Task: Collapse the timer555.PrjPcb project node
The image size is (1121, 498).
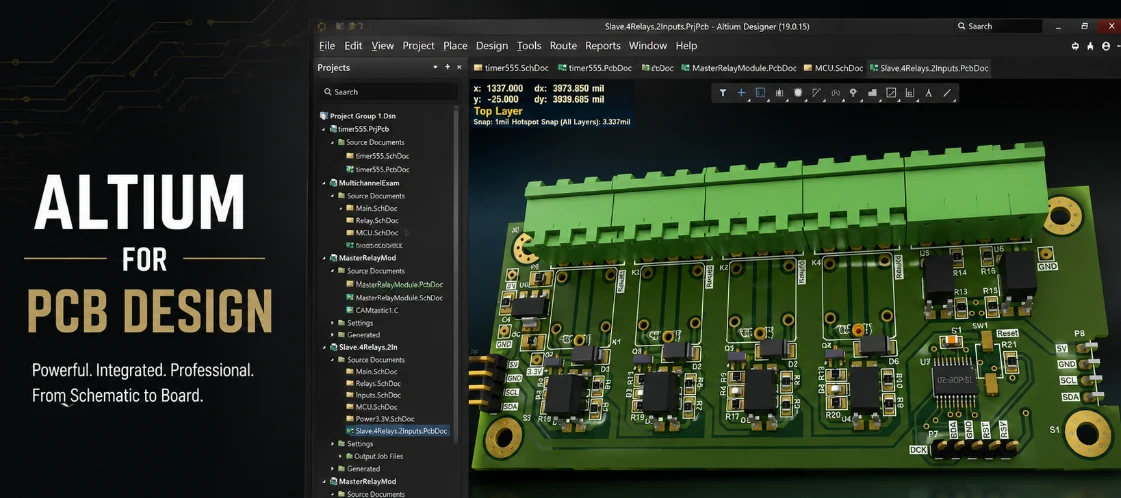Action: pos(324,129)
